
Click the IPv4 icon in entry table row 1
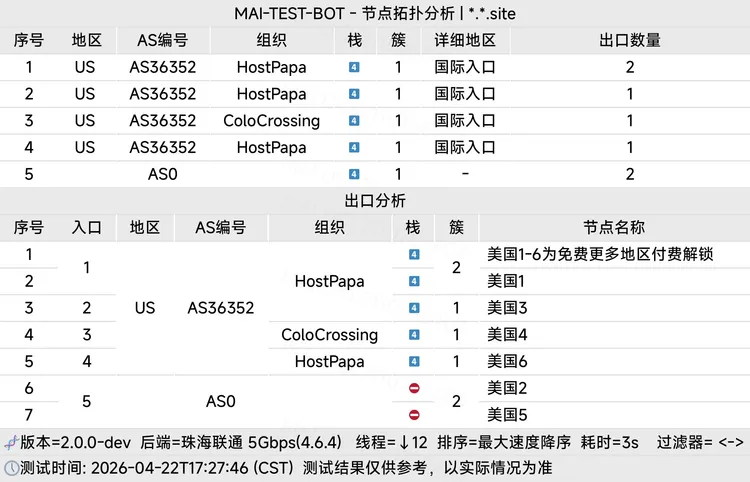[x=354, y=68]
